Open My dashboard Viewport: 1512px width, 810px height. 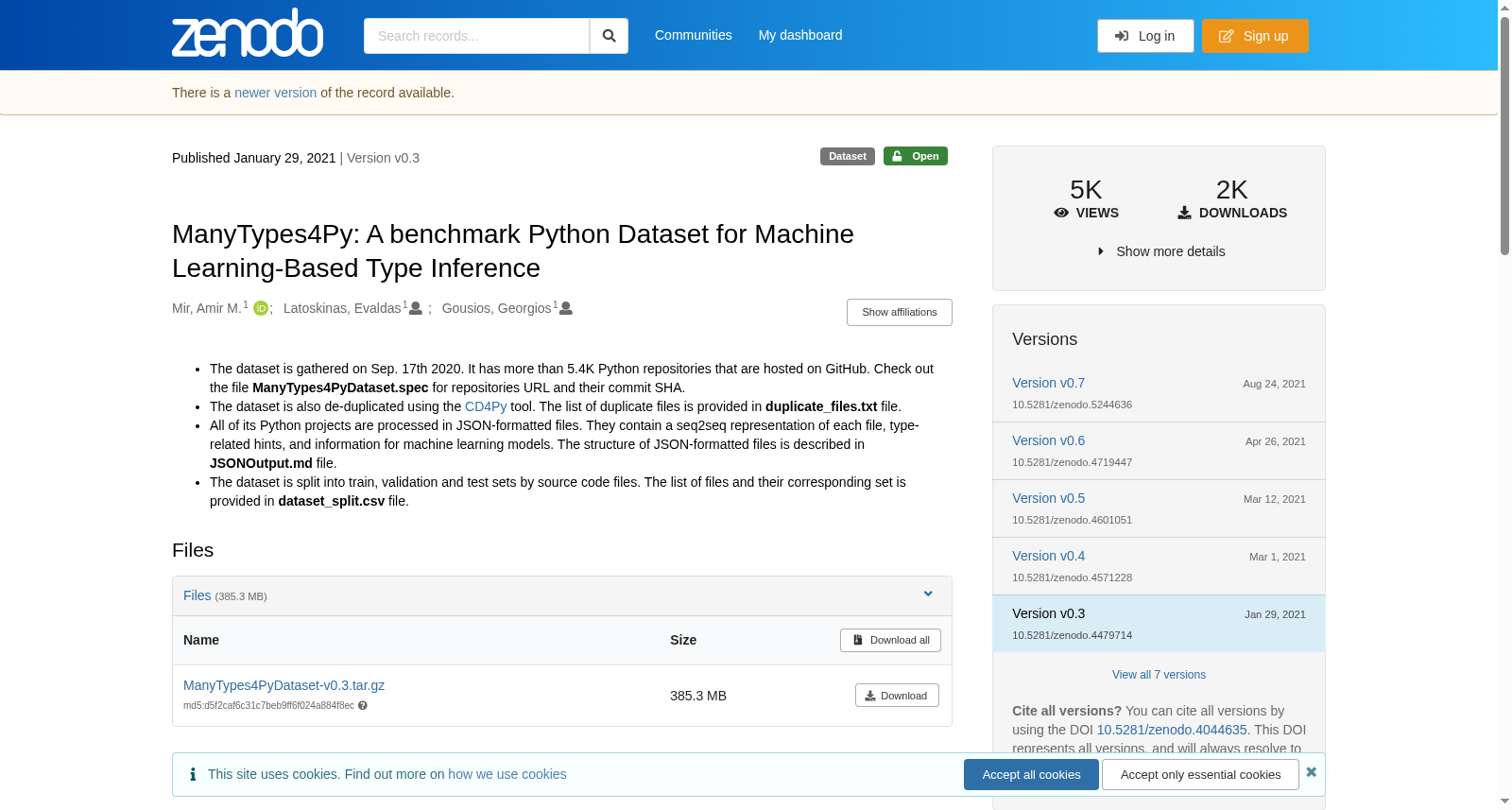pyautogui.click(x=800, y=35)
